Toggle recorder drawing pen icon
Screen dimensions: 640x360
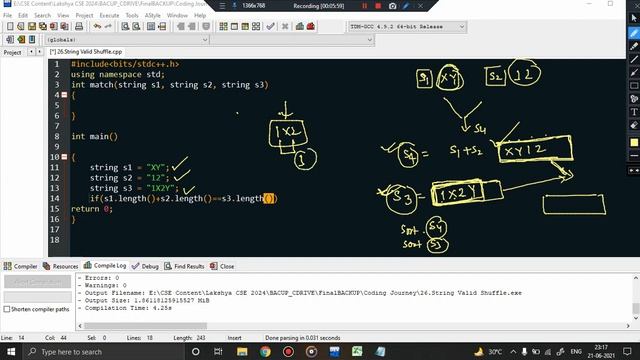(x=406, y=6)
